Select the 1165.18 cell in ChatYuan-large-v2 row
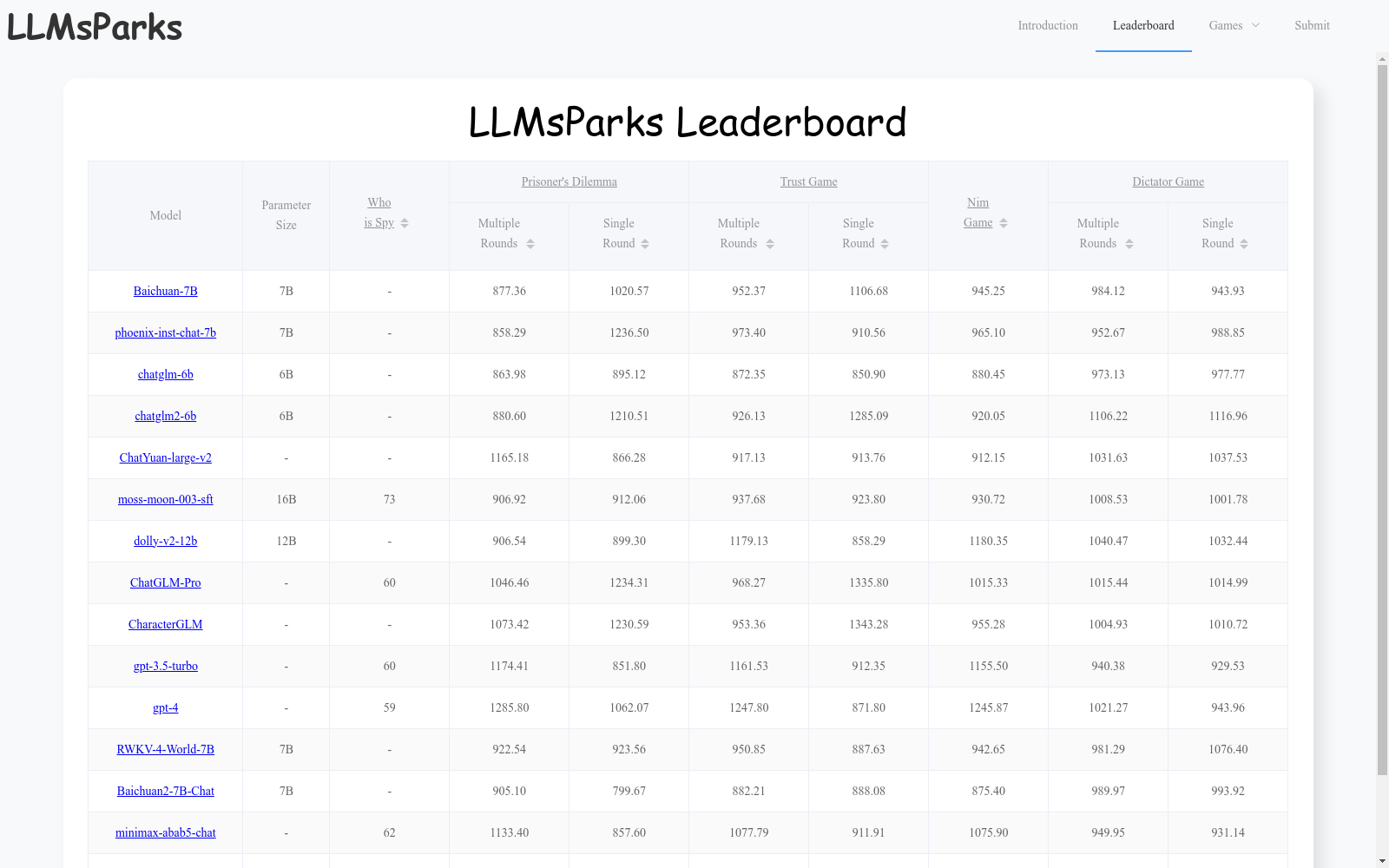 [x=510, y=457]
